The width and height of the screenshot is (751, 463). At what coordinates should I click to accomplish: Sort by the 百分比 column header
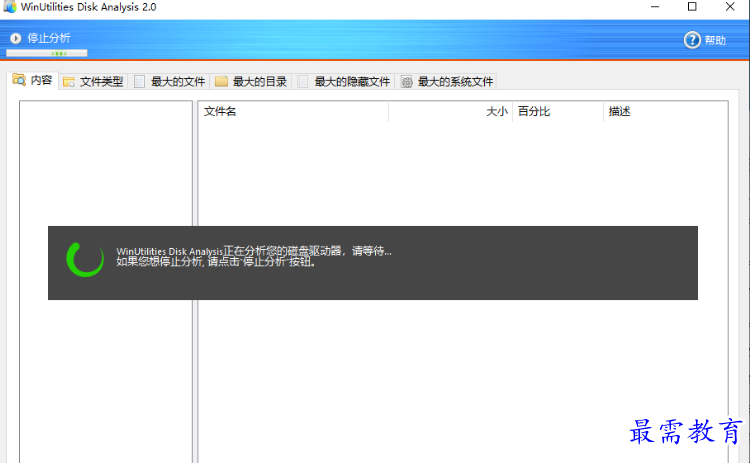(558, 112)
